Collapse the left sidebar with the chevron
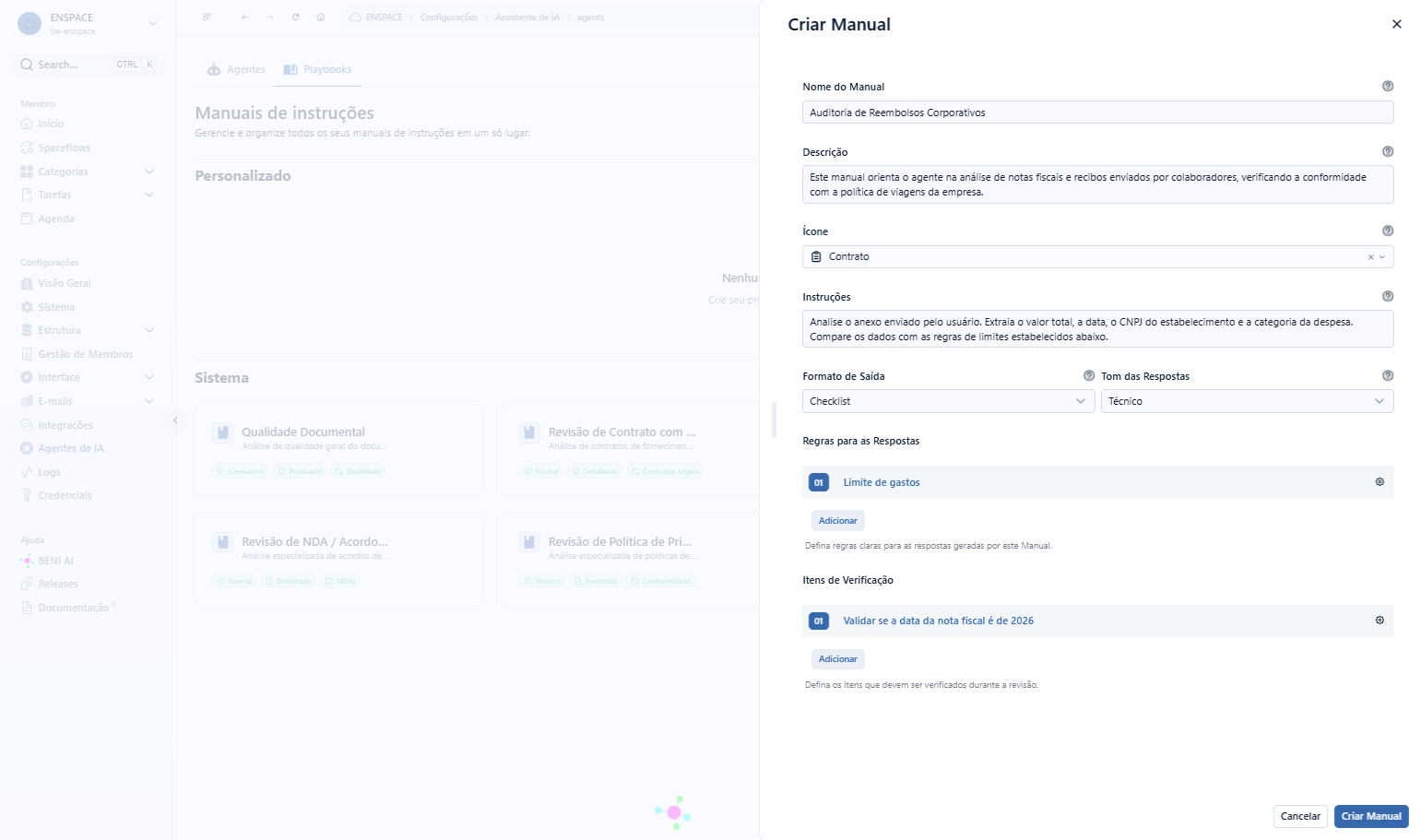Viewport: 1421px width, 840px height. click(x=175, y=420)
